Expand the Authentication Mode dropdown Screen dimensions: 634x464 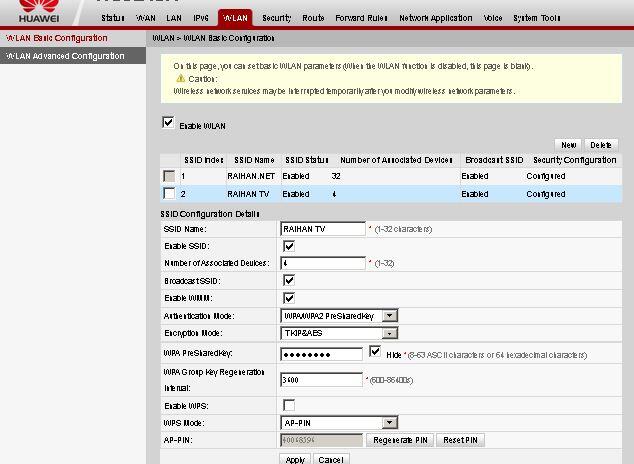pyautogui.click(x=339, y=316)
